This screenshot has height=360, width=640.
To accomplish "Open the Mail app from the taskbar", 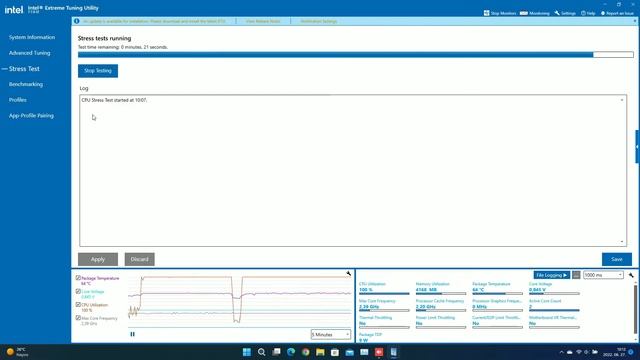I will [350, 352].
